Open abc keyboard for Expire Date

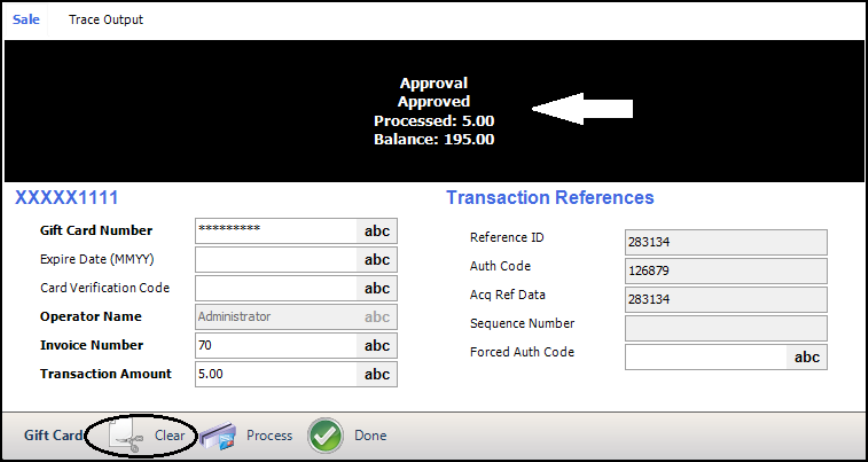(376, 259)
